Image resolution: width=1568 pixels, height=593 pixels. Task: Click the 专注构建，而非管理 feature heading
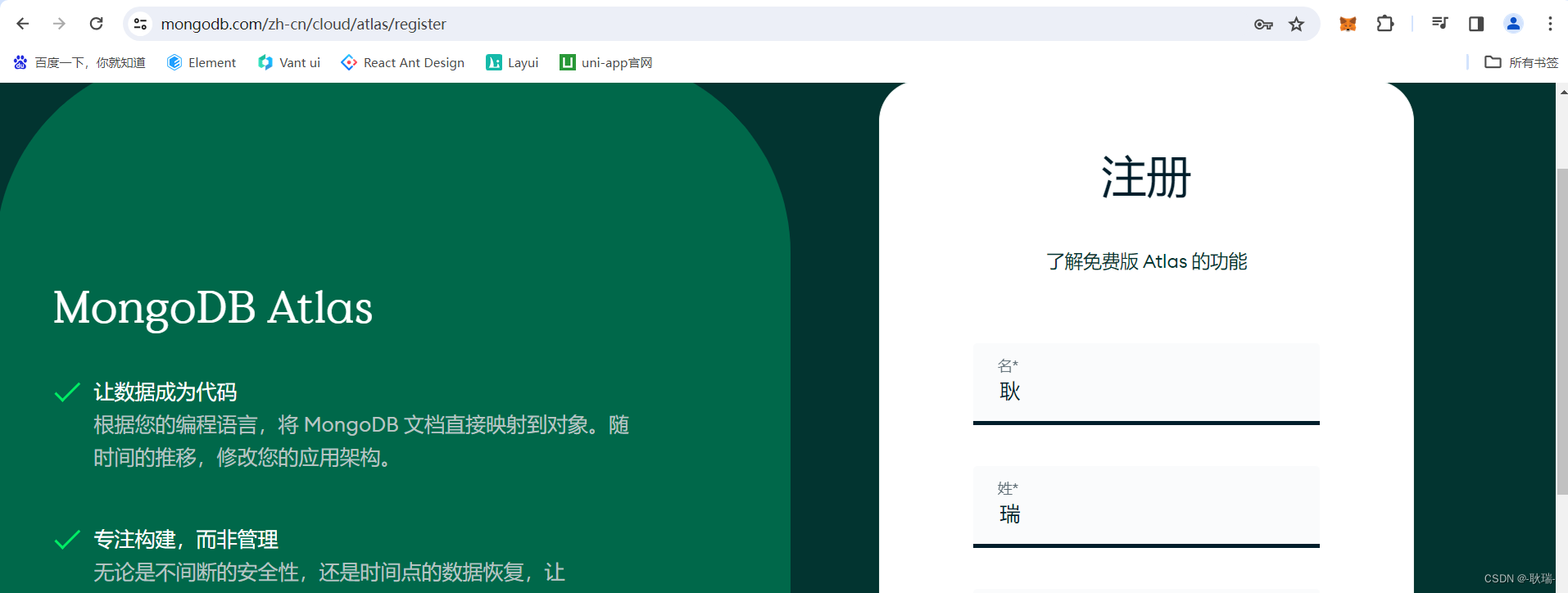[186, 540]
